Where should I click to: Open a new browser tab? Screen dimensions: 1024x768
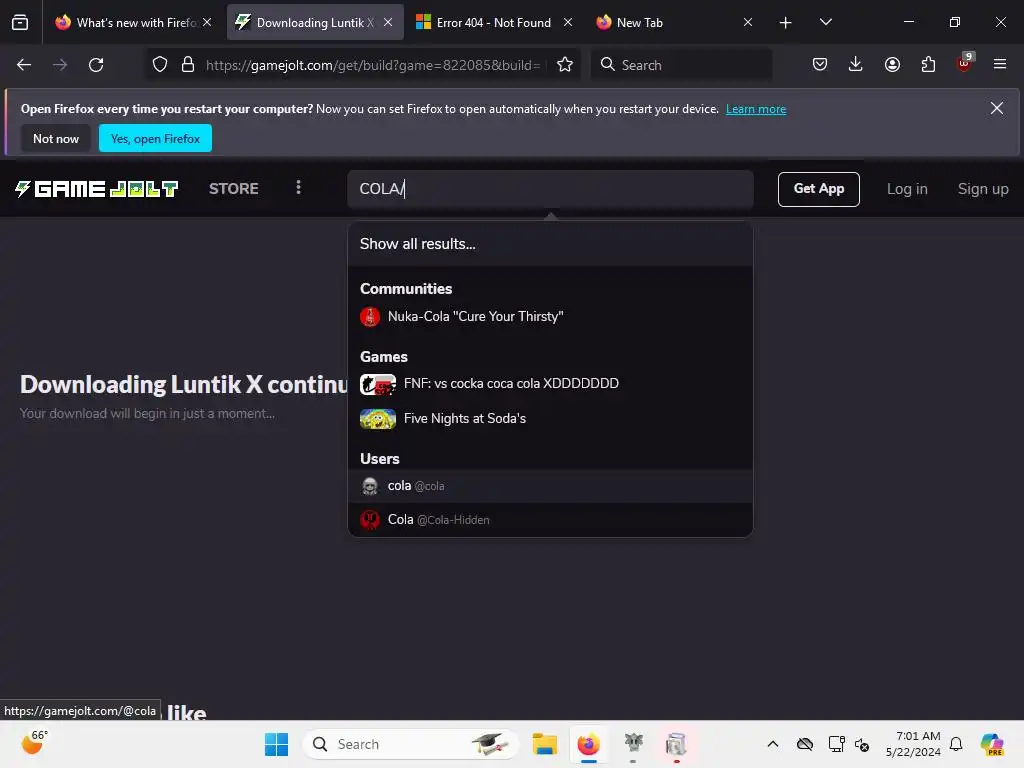point(786,23)
